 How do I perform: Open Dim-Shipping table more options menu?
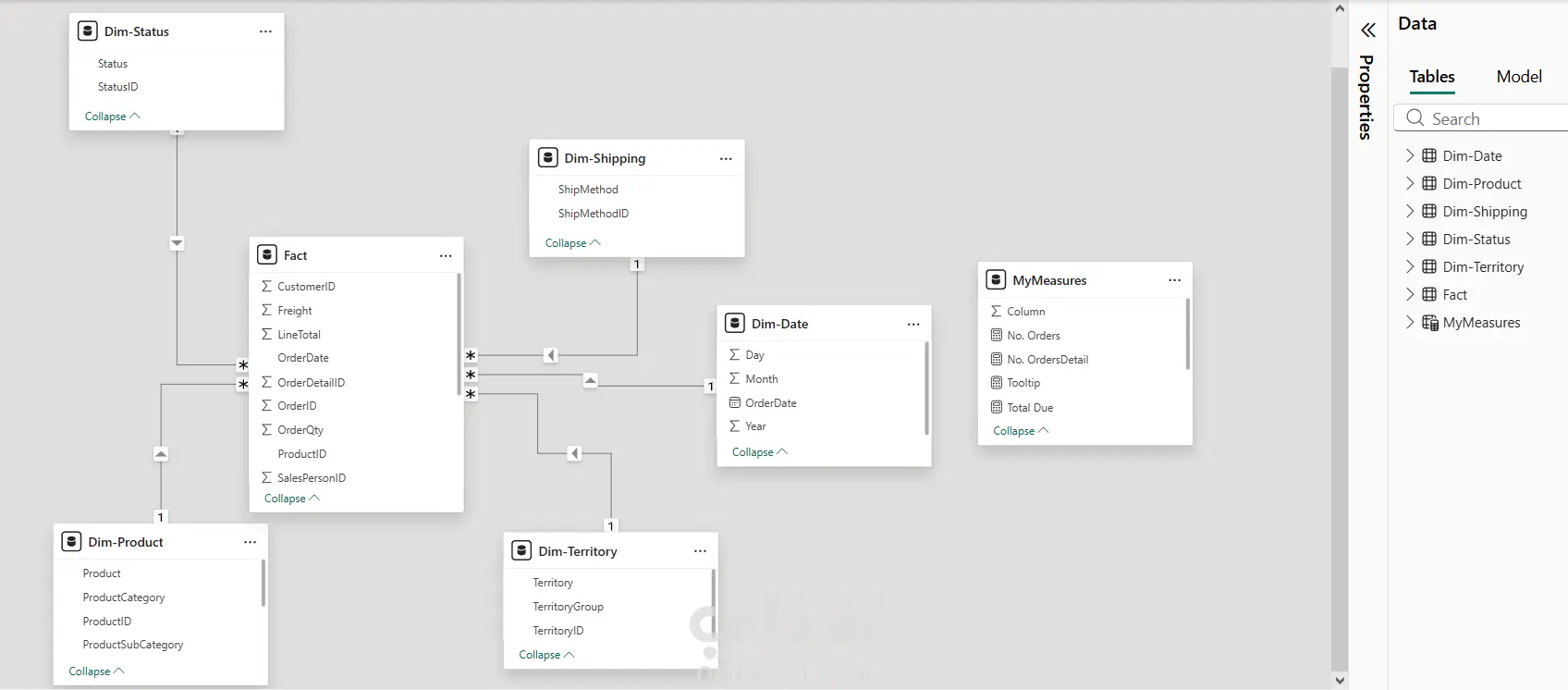726,158
